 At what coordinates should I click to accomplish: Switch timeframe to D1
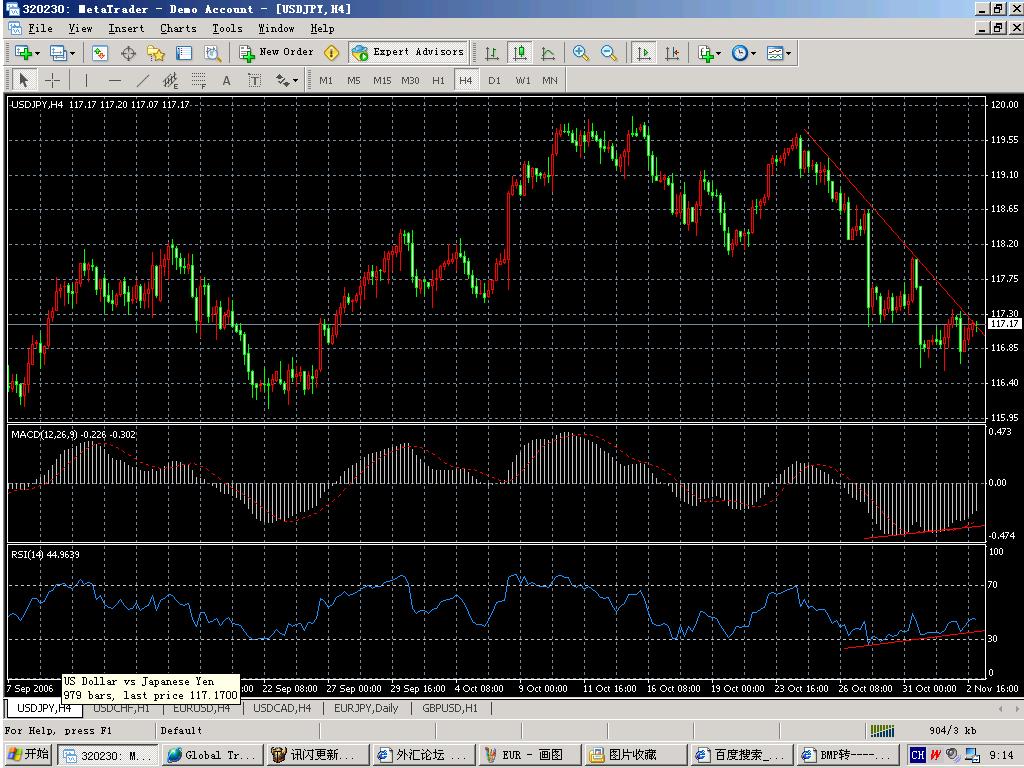click(x=494, y=80)
